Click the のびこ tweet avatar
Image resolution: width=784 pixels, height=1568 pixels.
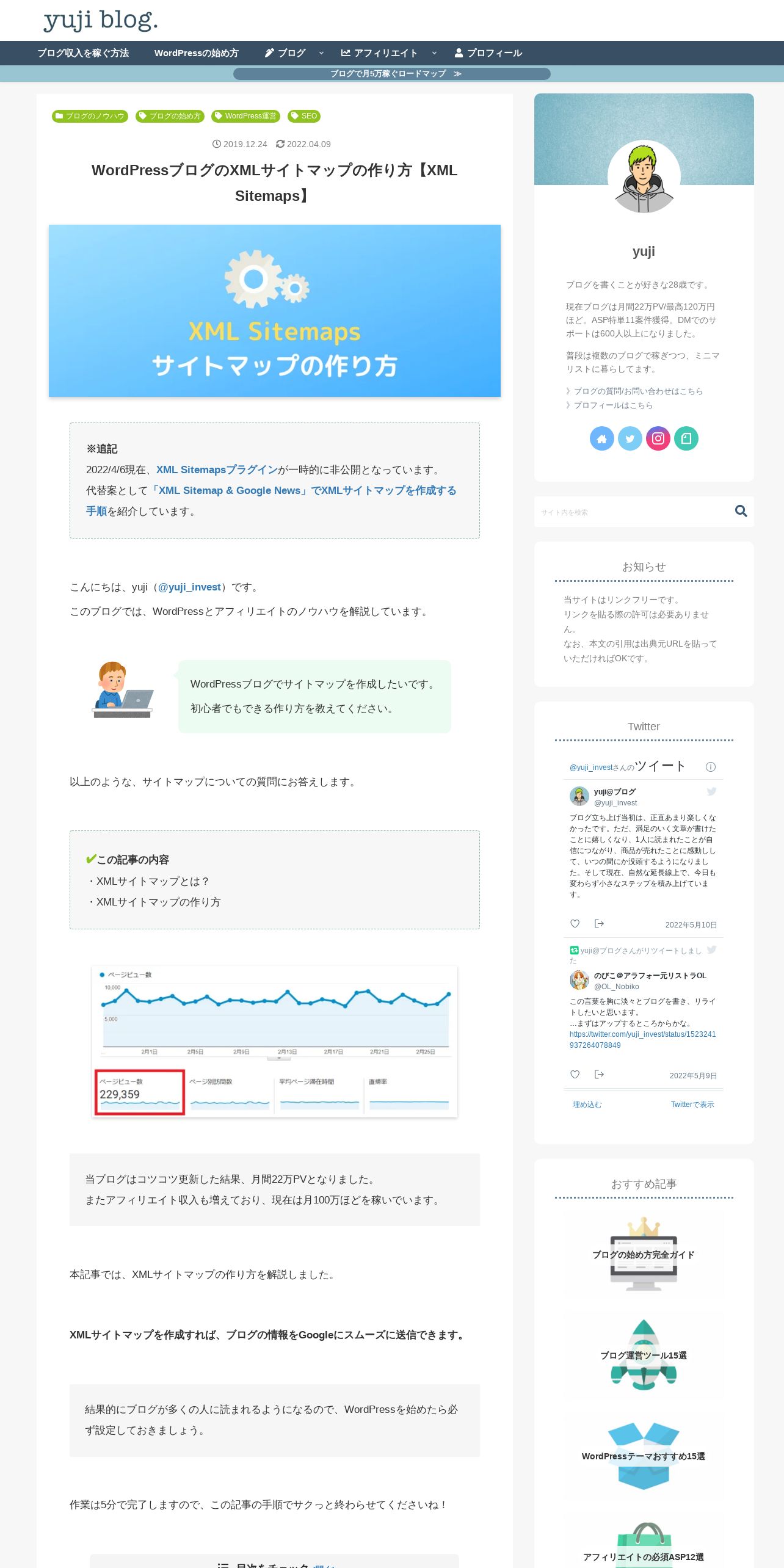[x=579, y=980]
